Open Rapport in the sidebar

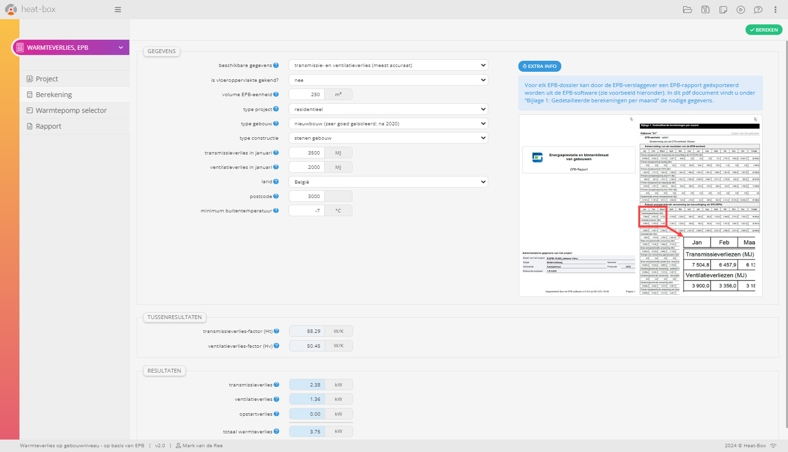[48, 127]
